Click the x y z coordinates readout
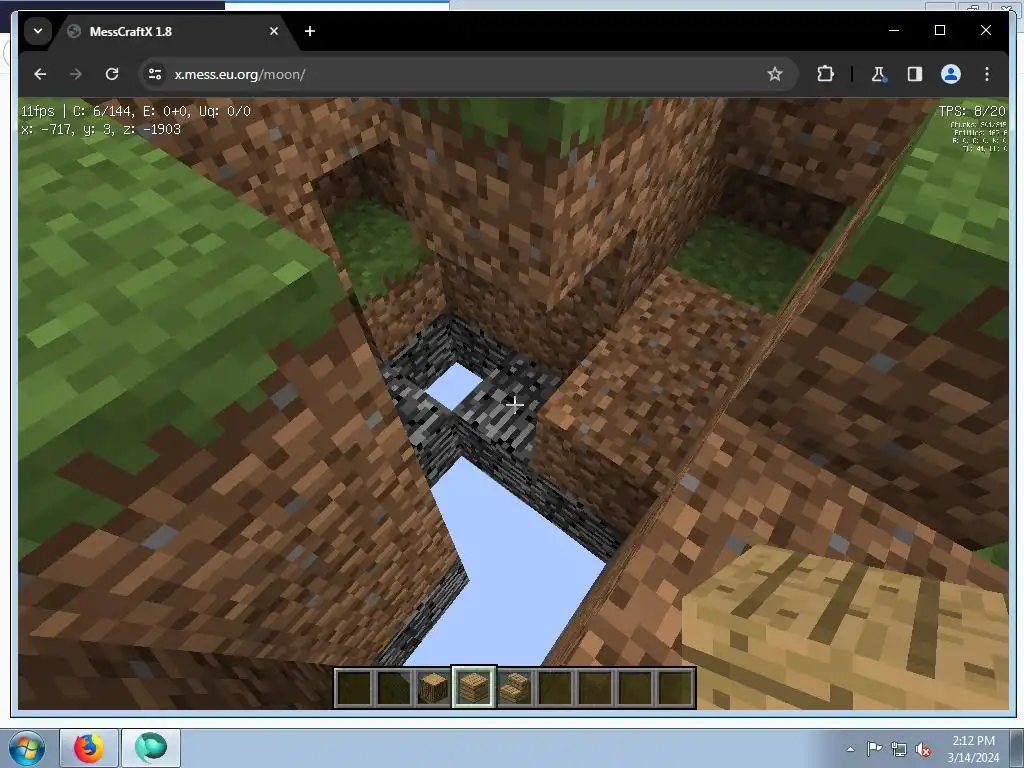This screenshot has width=1024, height=768. pyautogui.click(x=101, y=129)
